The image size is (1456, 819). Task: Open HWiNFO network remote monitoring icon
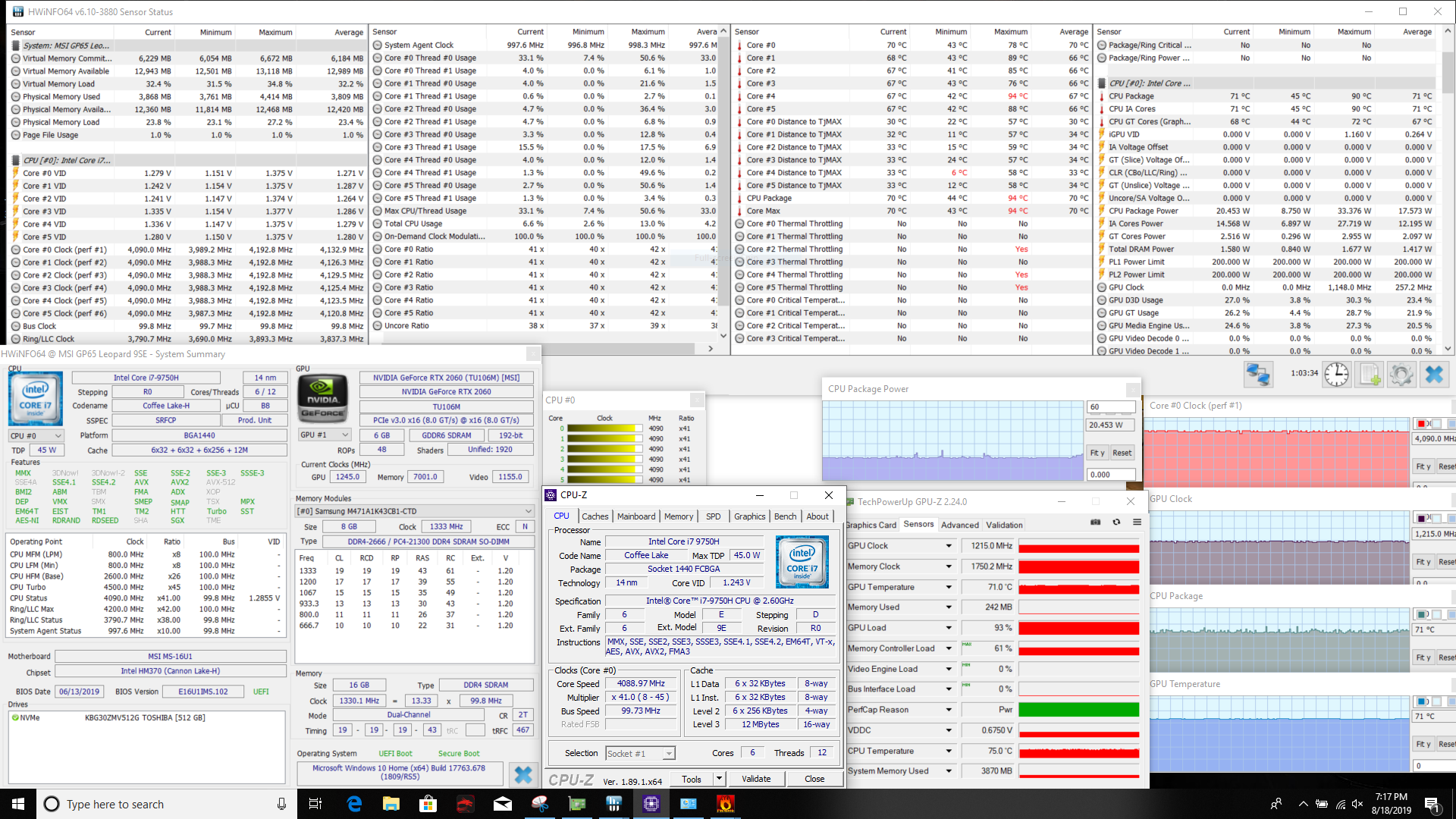[x=1258, y=374]
